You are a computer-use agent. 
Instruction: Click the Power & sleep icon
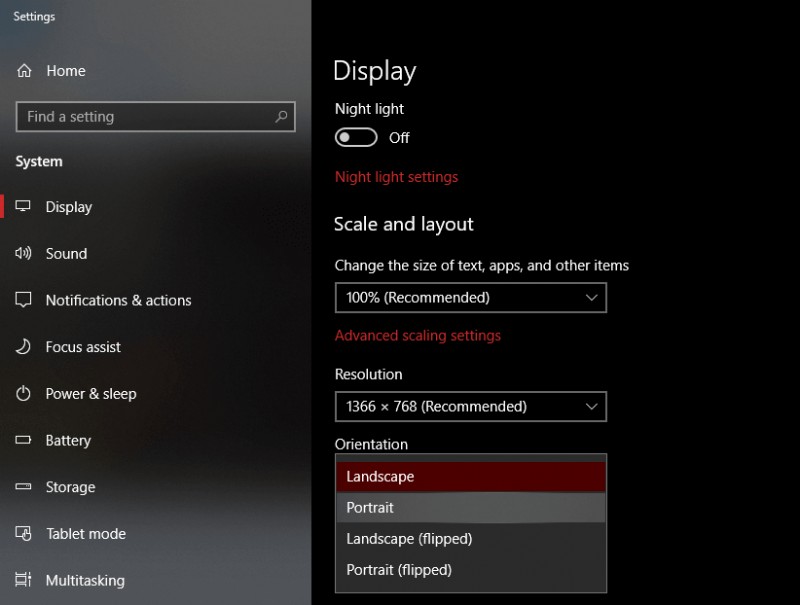(23, 393)
